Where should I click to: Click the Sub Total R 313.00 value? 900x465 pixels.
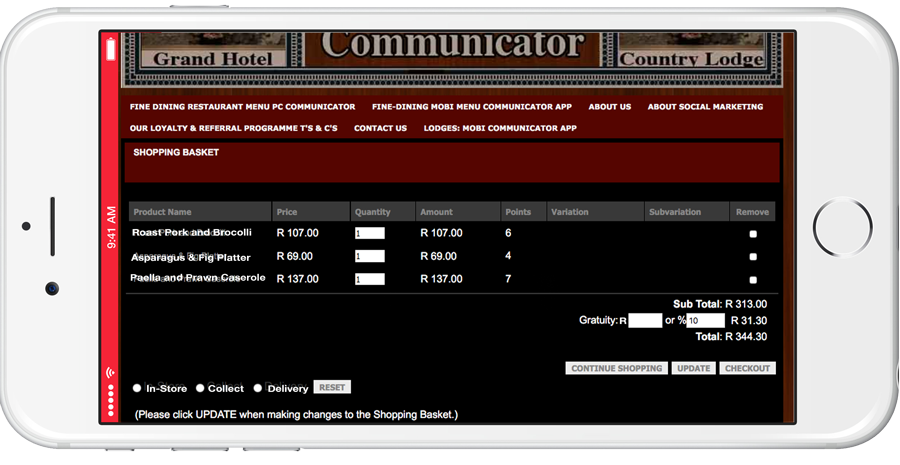746,304
